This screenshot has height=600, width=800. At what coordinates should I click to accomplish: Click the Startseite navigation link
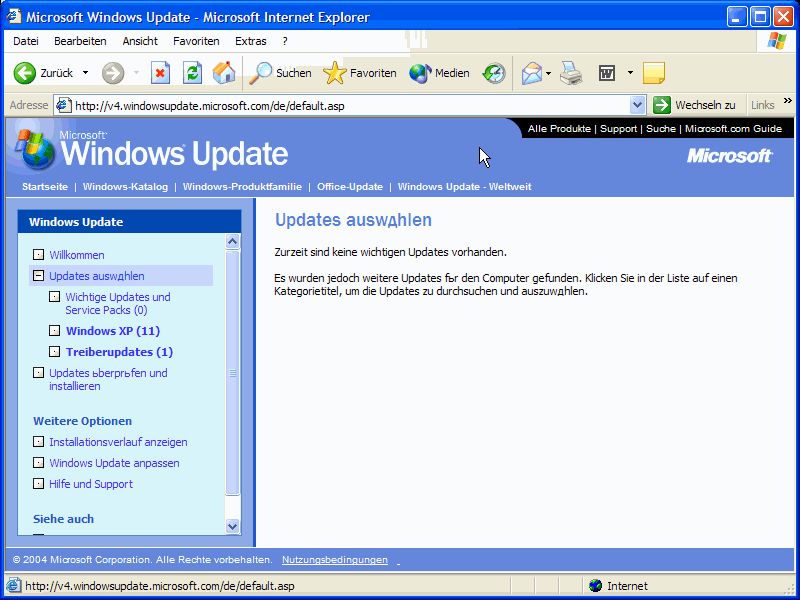(x=45, y=187)
